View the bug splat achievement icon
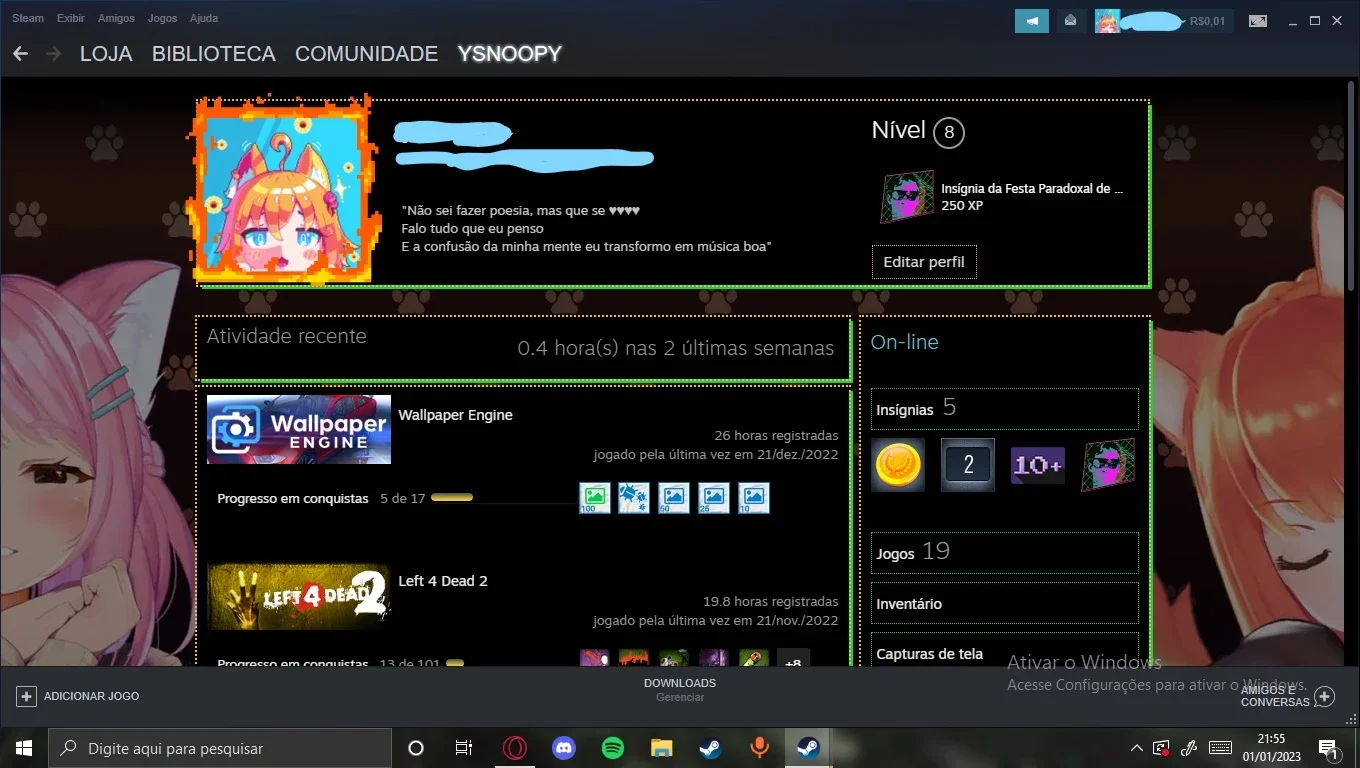Screen dimensions: 1360x768 [634, 498]
